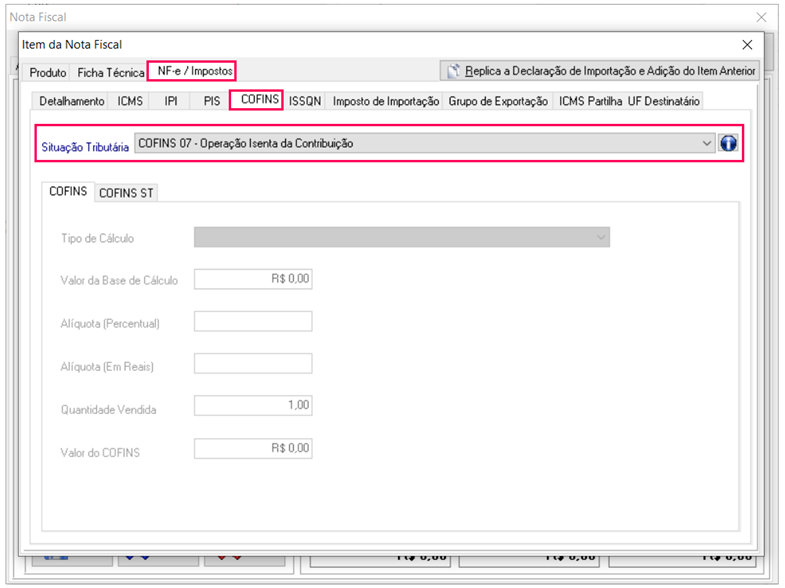Viewport: 785px width, 588px height.
Task: Open the Grupo de Exportação tab
Action: pyautogui.click(x=498, y=101)
